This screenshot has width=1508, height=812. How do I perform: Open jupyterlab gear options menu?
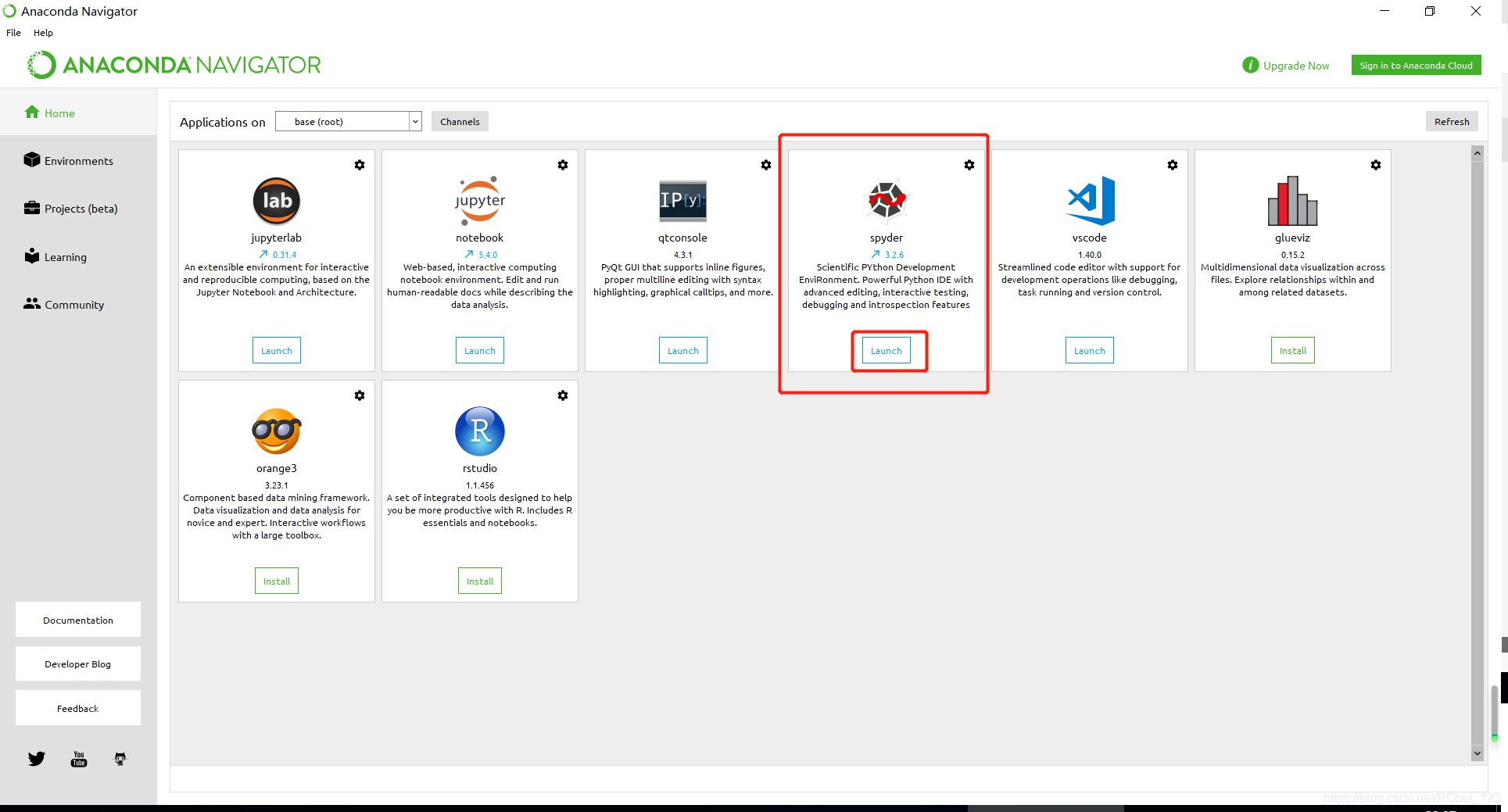pyautogui.click(x=360, y=165)
